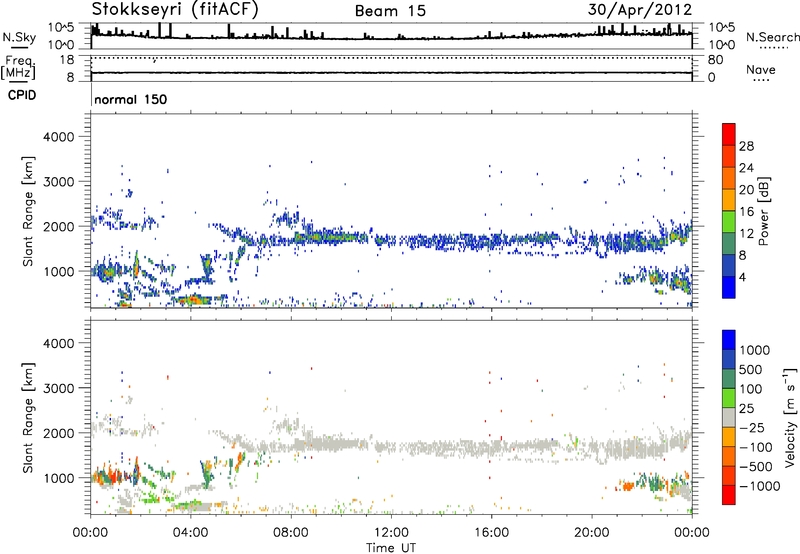800x554 pixels.
Task: Click the 'Power [dB]' colorbar title
Action: 763,211
